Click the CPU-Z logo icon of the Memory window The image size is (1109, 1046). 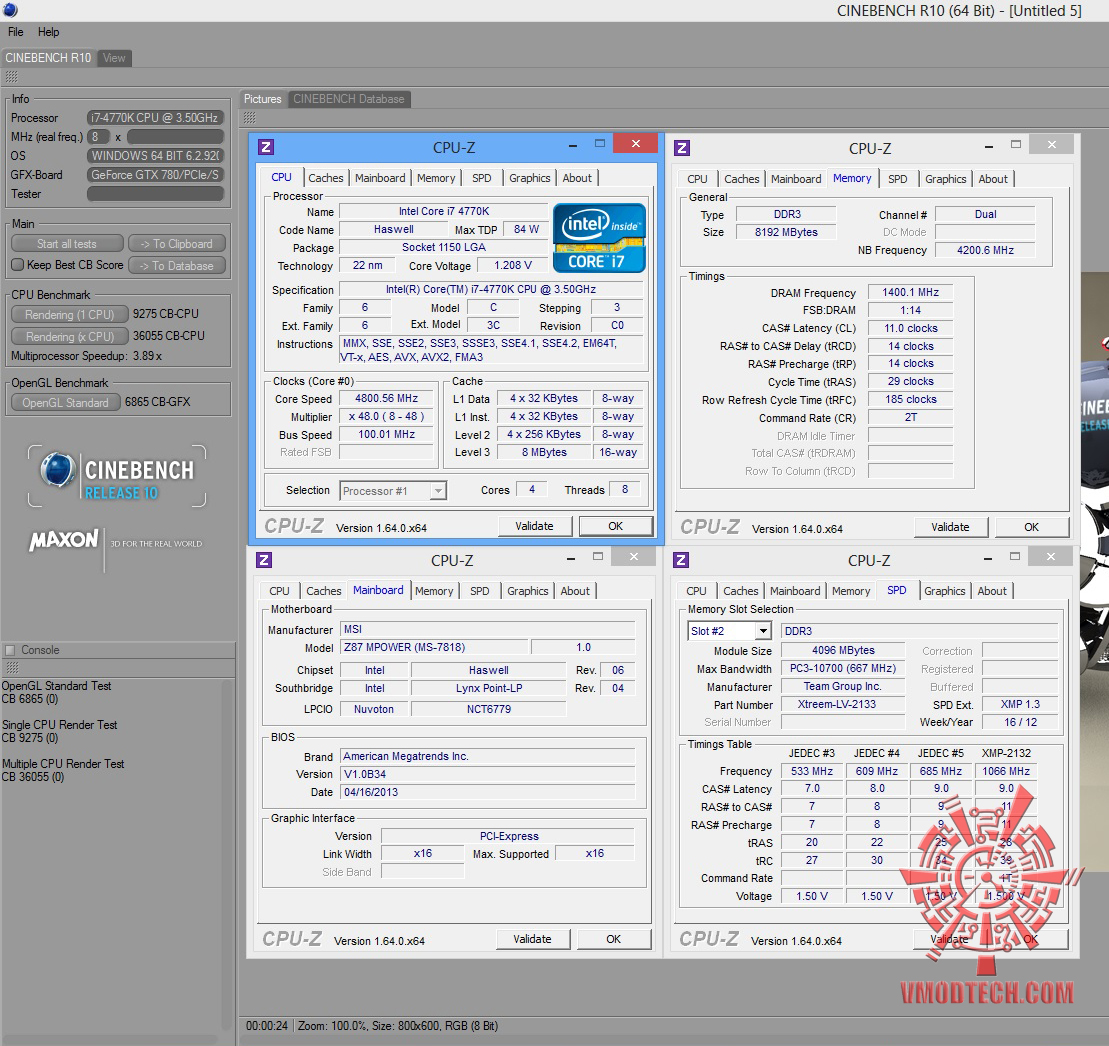[x=682, y=148]
